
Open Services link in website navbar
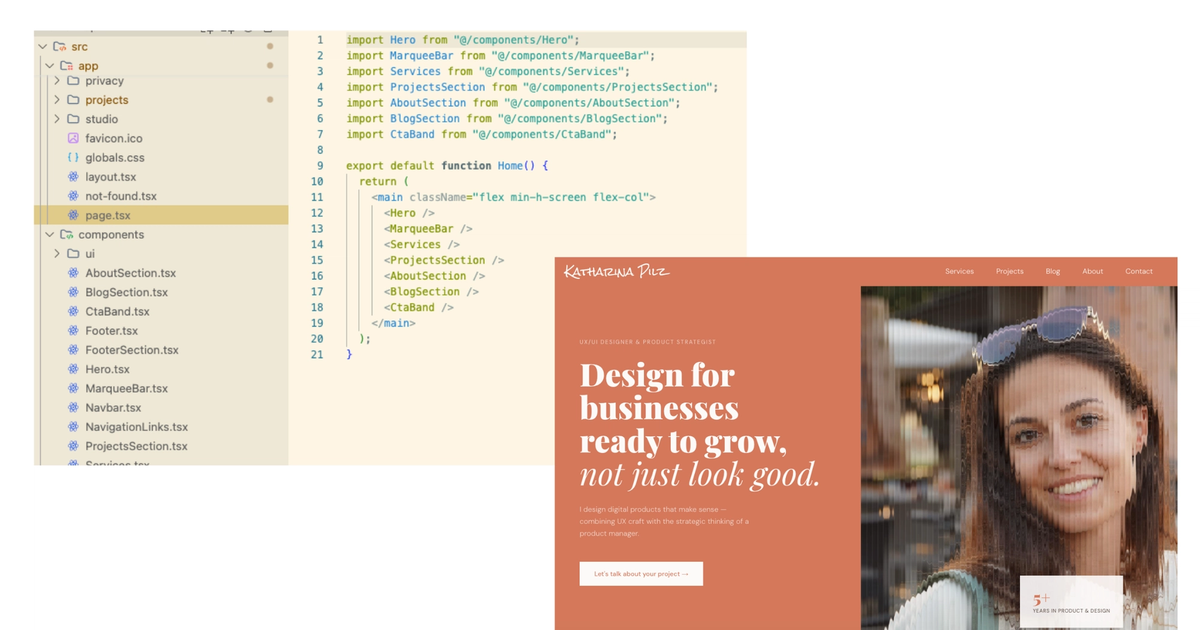[959, 271]
